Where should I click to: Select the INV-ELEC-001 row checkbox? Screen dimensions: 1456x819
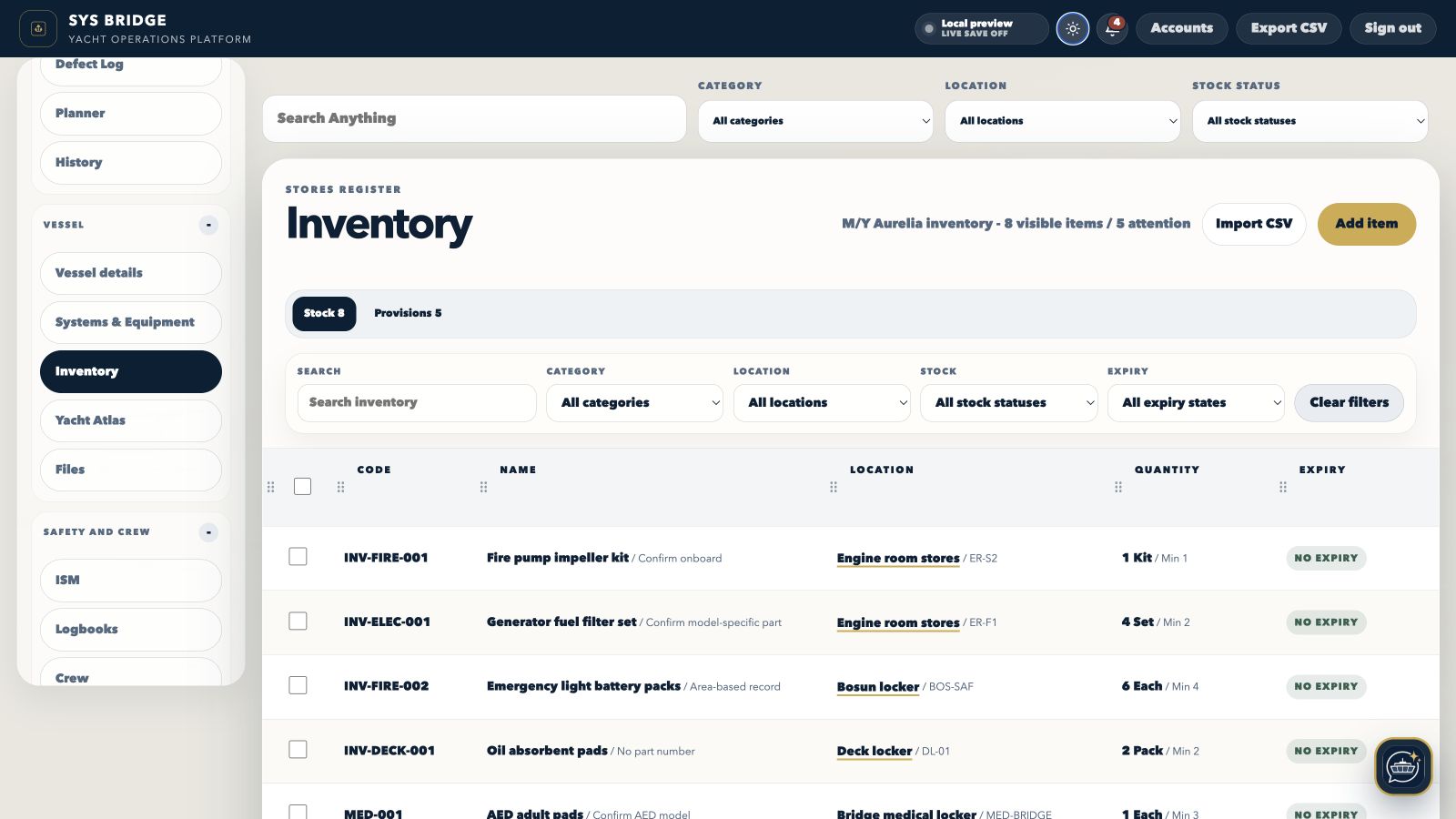coord(298,621)
